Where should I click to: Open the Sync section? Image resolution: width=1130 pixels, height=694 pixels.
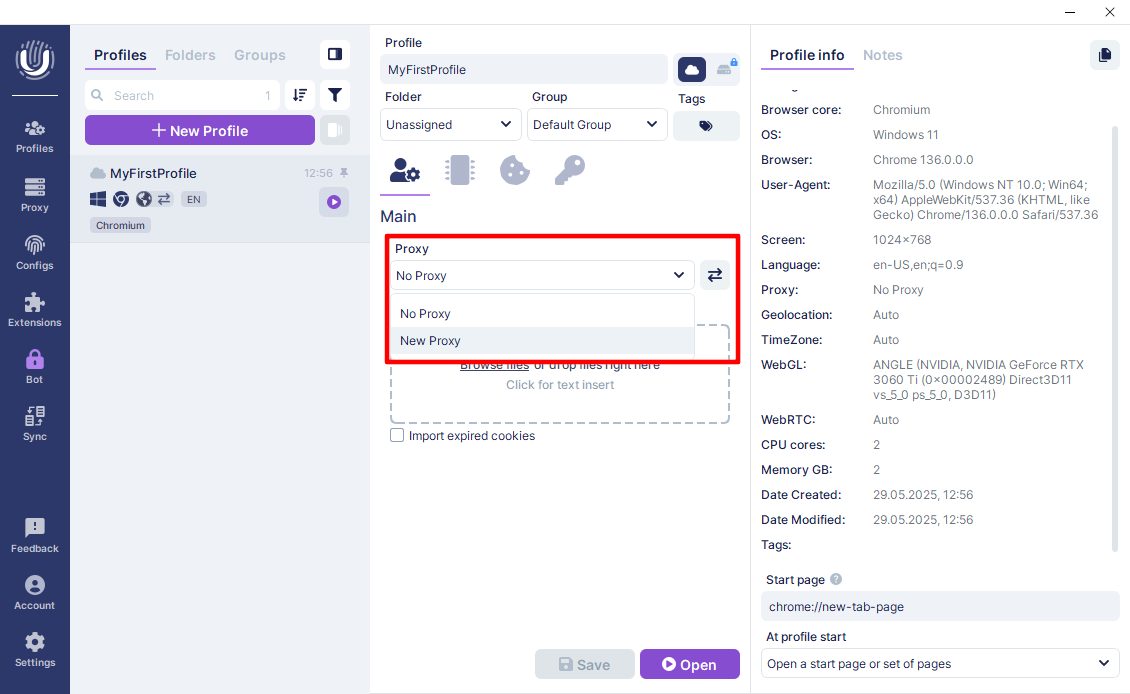click(x=34, y=423)
